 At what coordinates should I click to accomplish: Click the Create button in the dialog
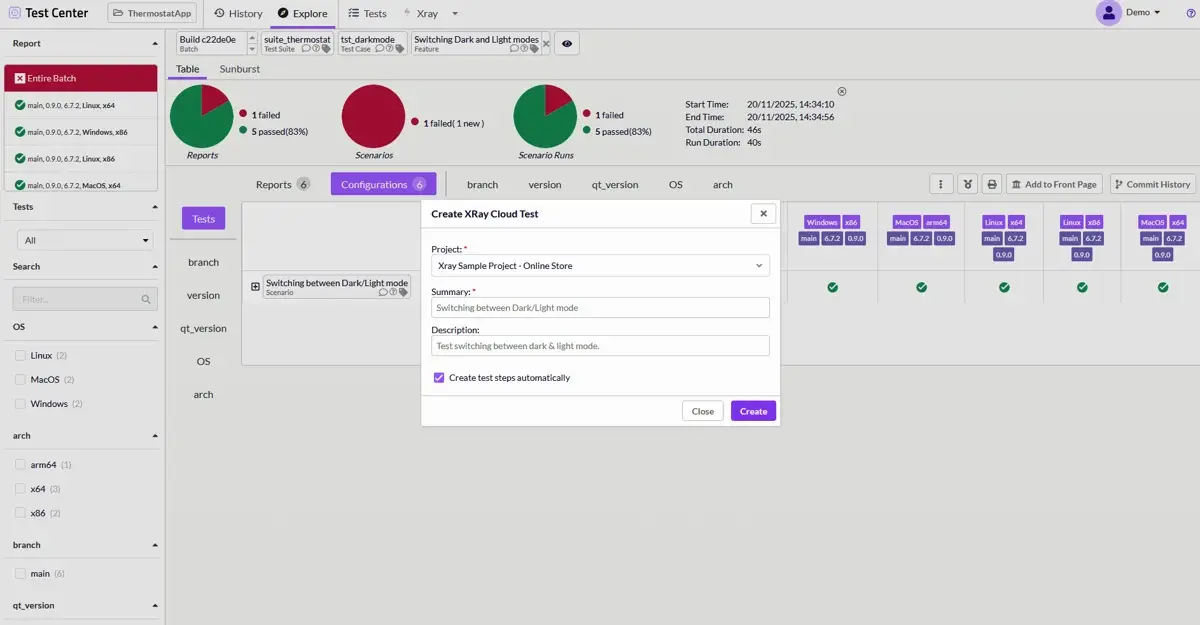tap(752, 410)
